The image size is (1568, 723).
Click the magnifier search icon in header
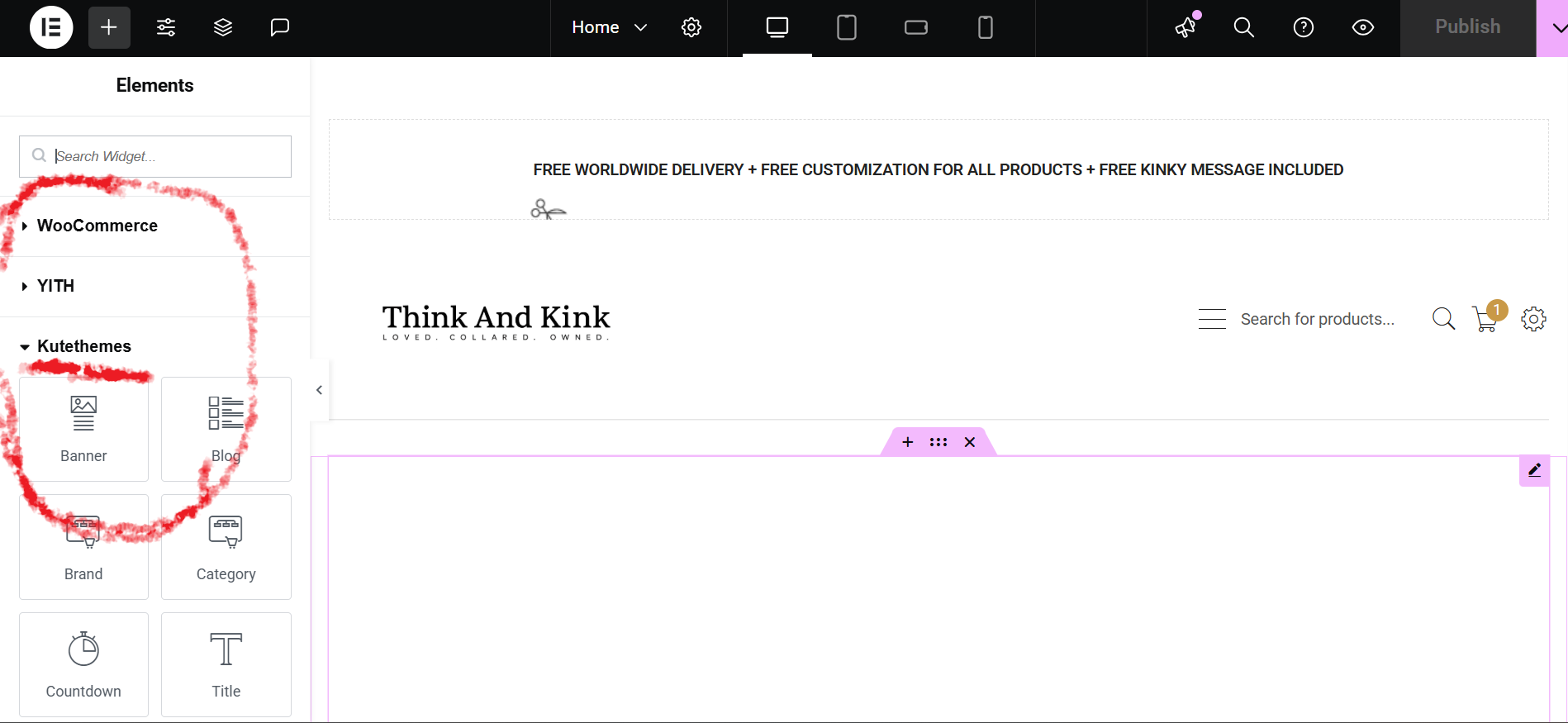pyautogui.click(x=1443, y=319)
